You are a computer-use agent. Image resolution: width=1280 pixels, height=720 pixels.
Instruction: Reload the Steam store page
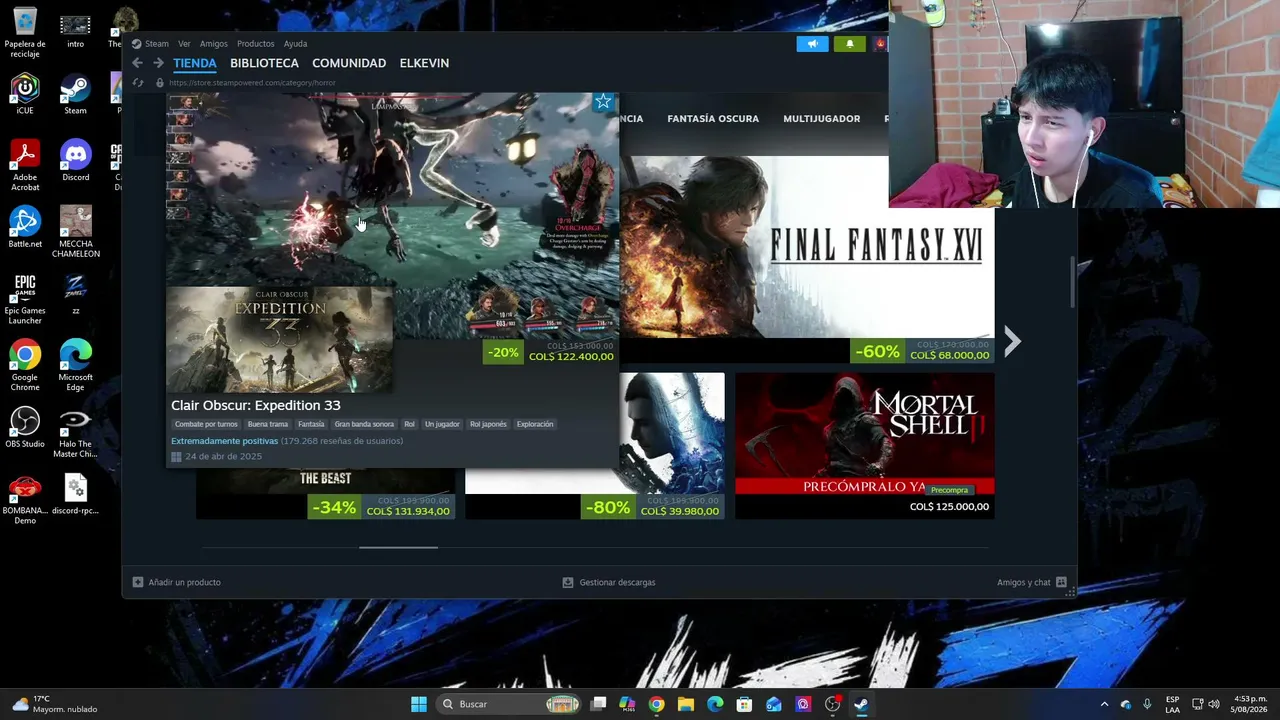[138, 83]
